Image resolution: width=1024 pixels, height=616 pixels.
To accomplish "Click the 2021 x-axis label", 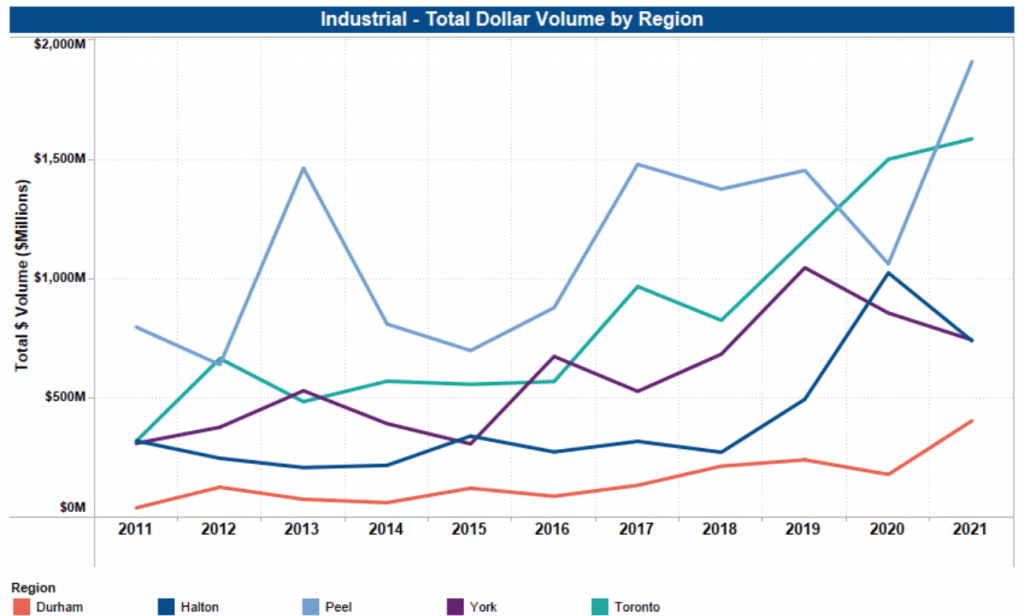I will click(970, 529).
